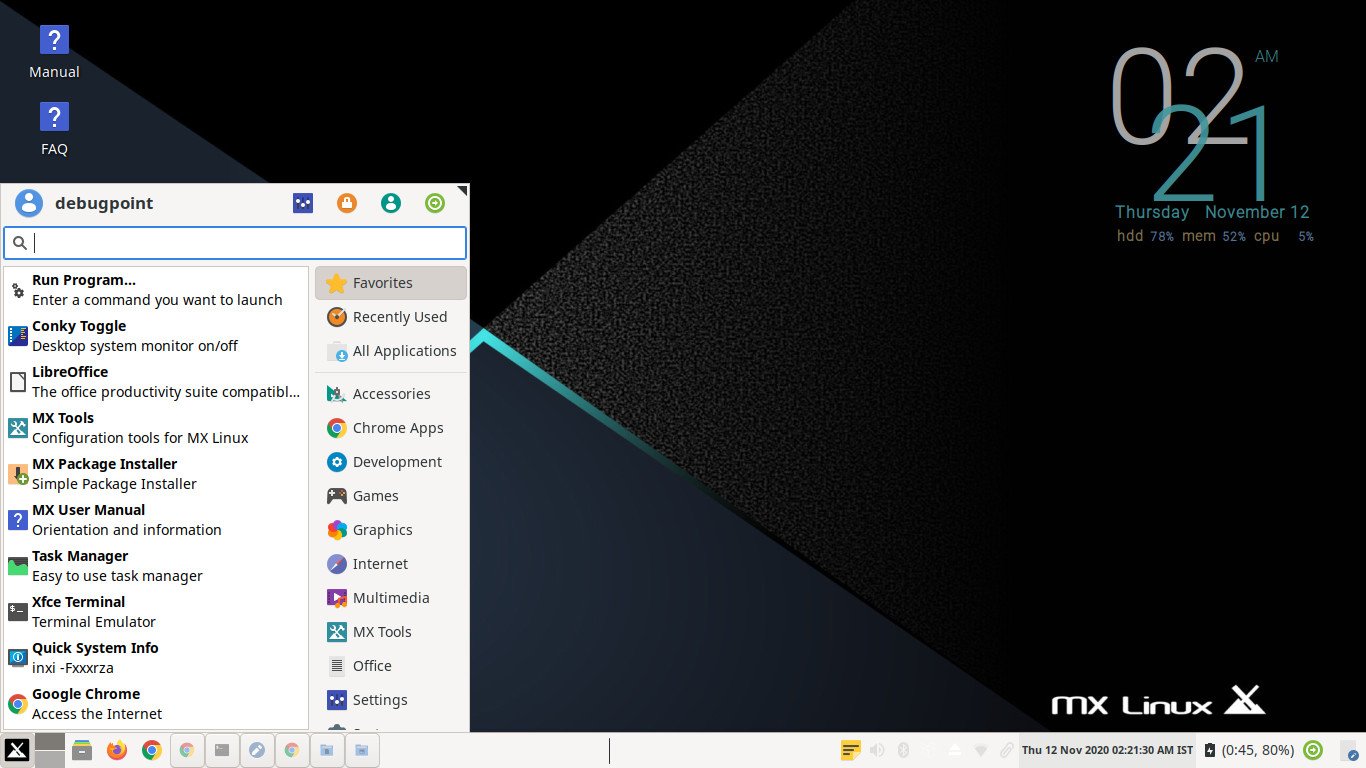Open the paperclip clipboard manager icon

tap(1006, 750)
